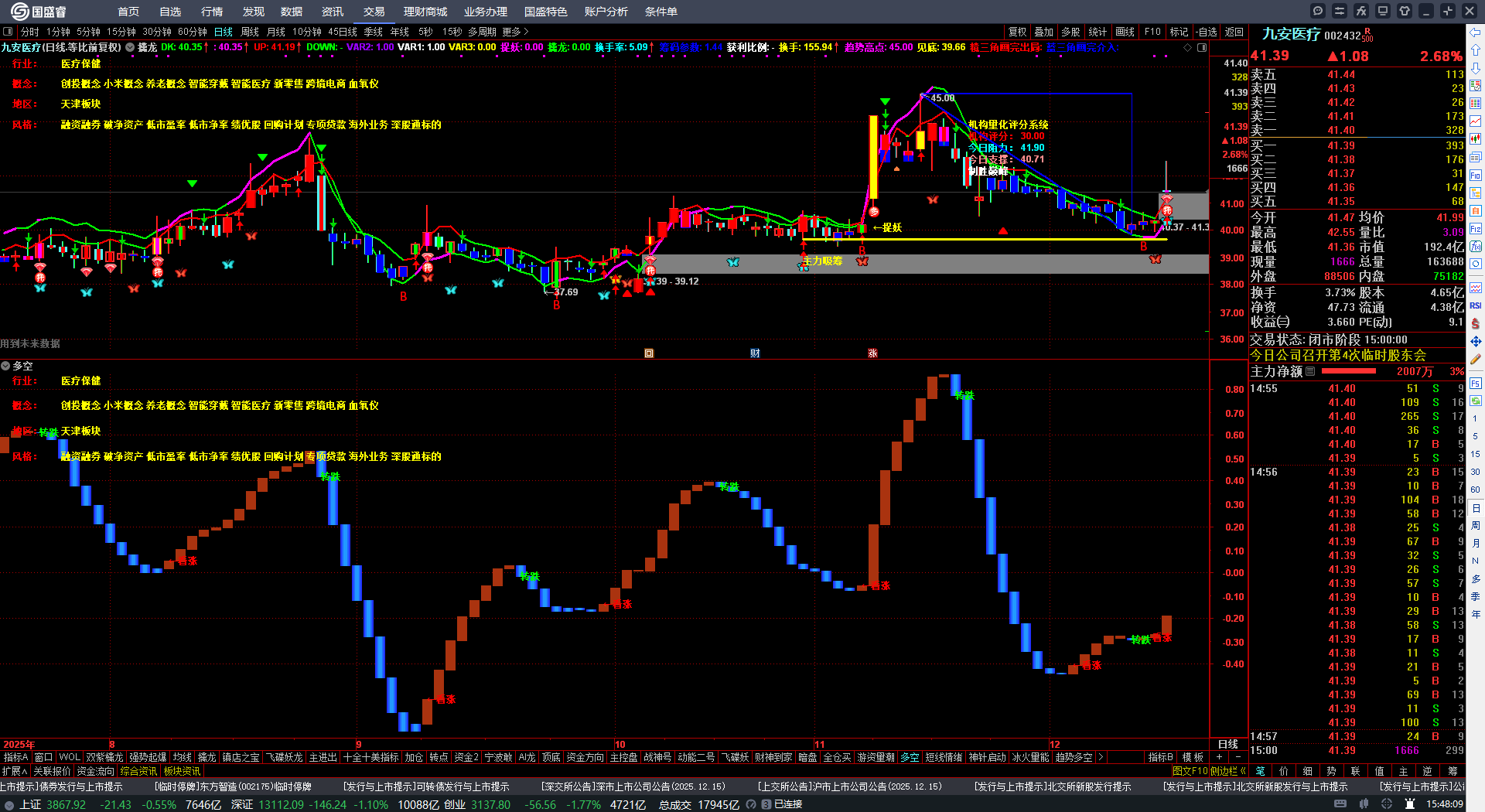Screen dimensions: 1485x812
Task: Select the pencil drawing tool in sidebar
Action: 1476,360
